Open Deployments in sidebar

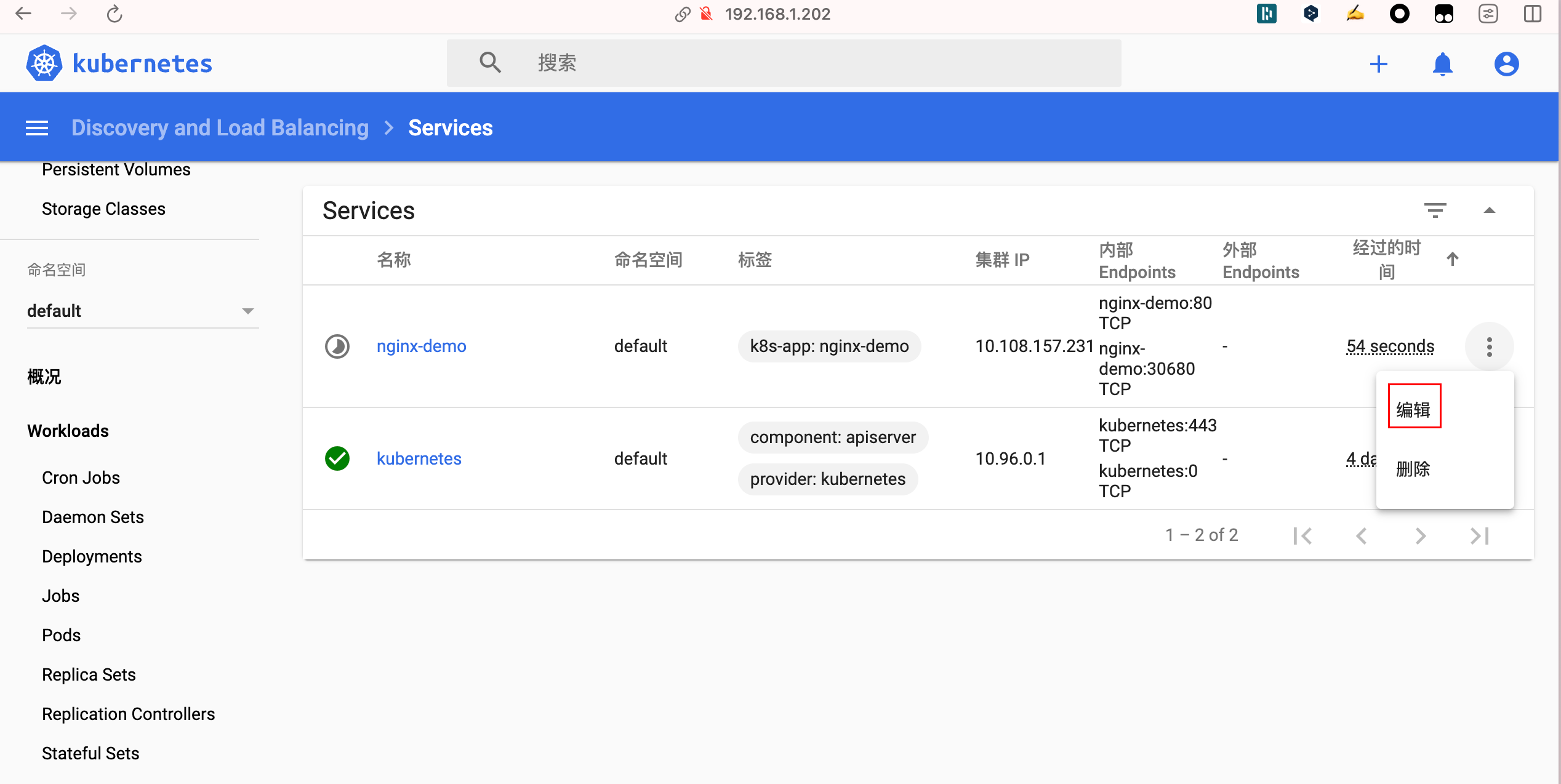92,556
